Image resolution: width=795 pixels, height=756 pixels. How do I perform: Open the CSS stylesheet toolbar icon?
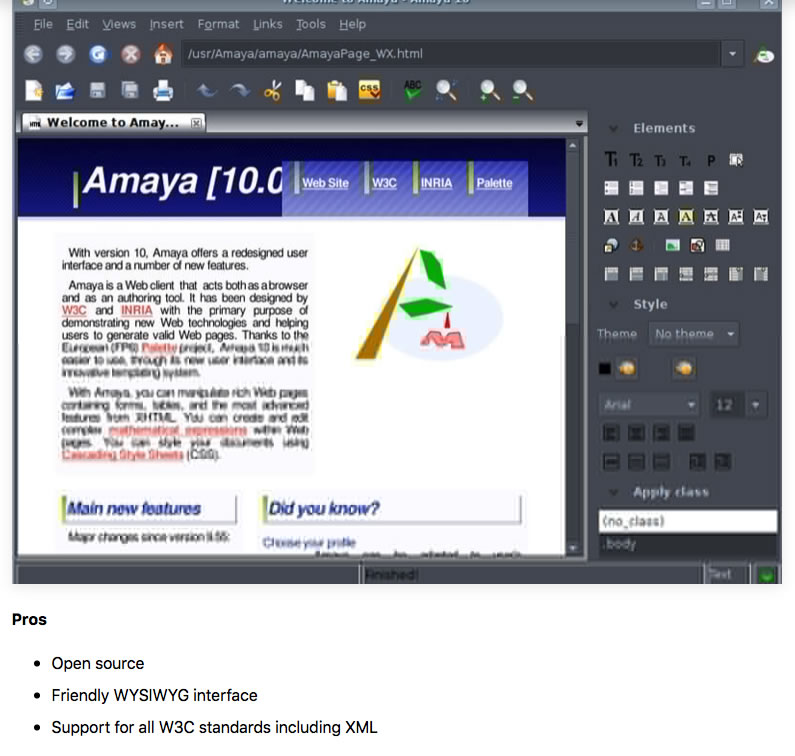point(369,91)
